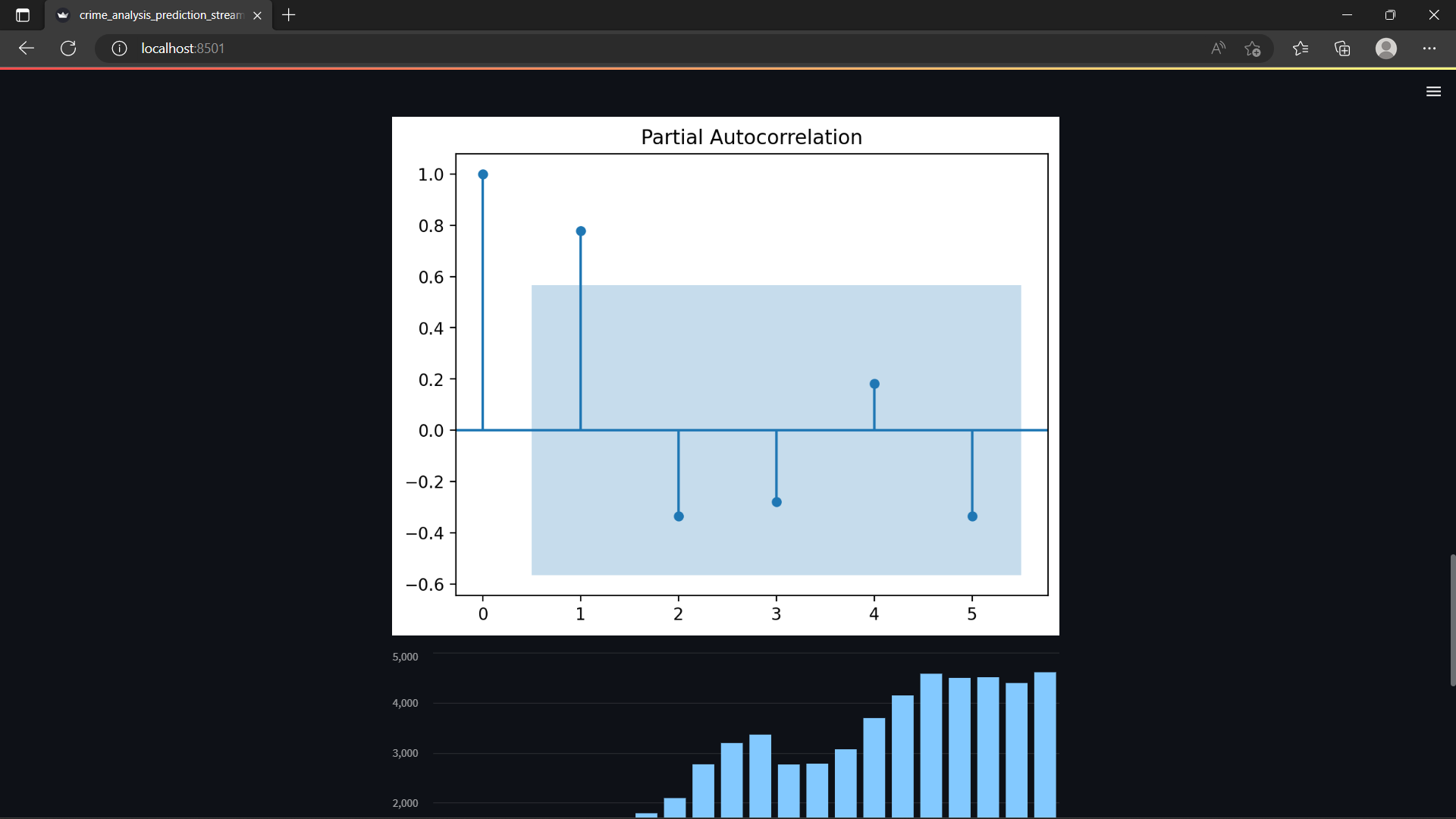Navigate back with the arrow button
The image size is (1456, 819).
pos(27,48)
